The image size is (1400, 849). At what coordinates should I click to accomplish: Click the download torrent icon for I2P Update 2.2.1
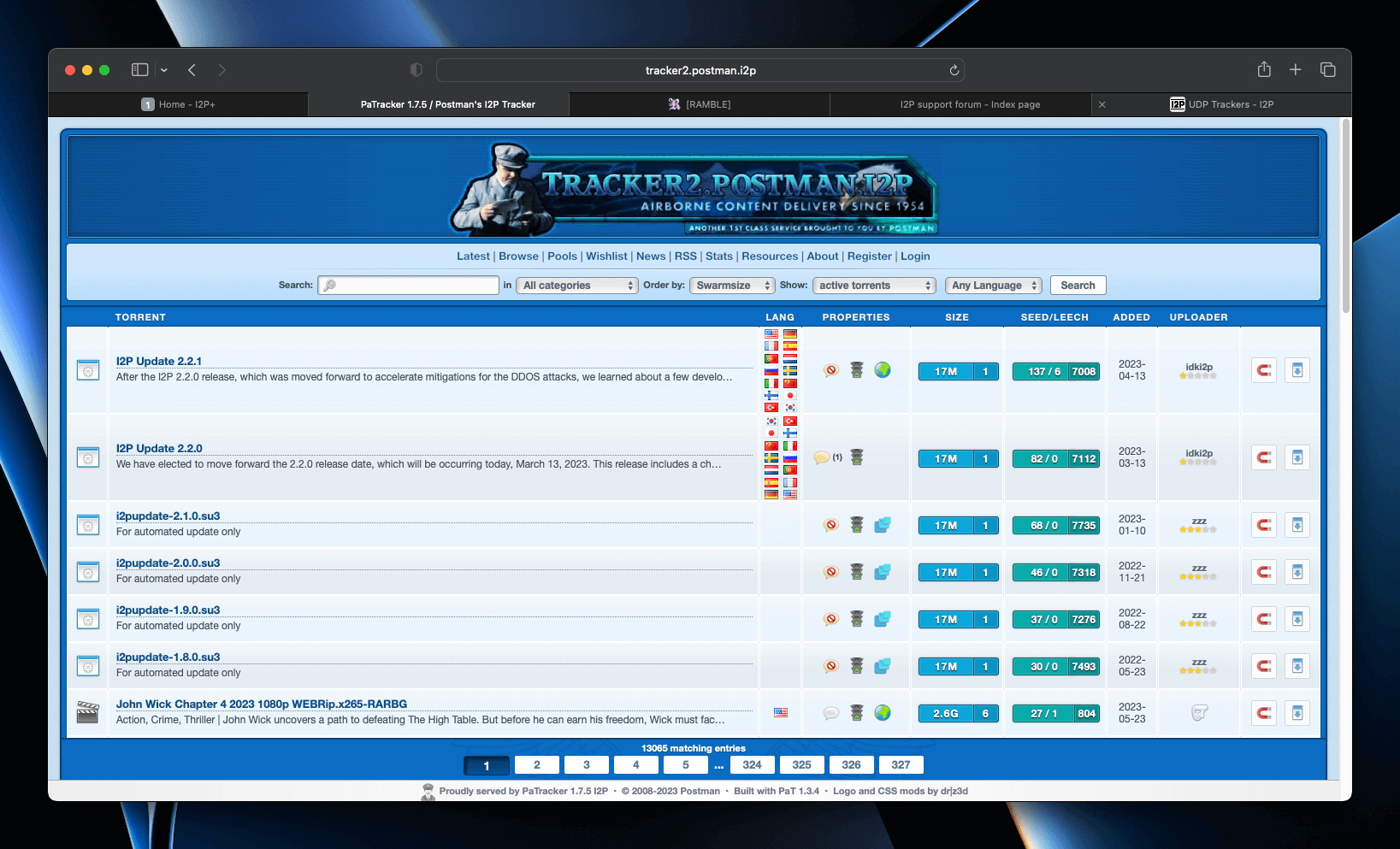tap(1297, 370)
